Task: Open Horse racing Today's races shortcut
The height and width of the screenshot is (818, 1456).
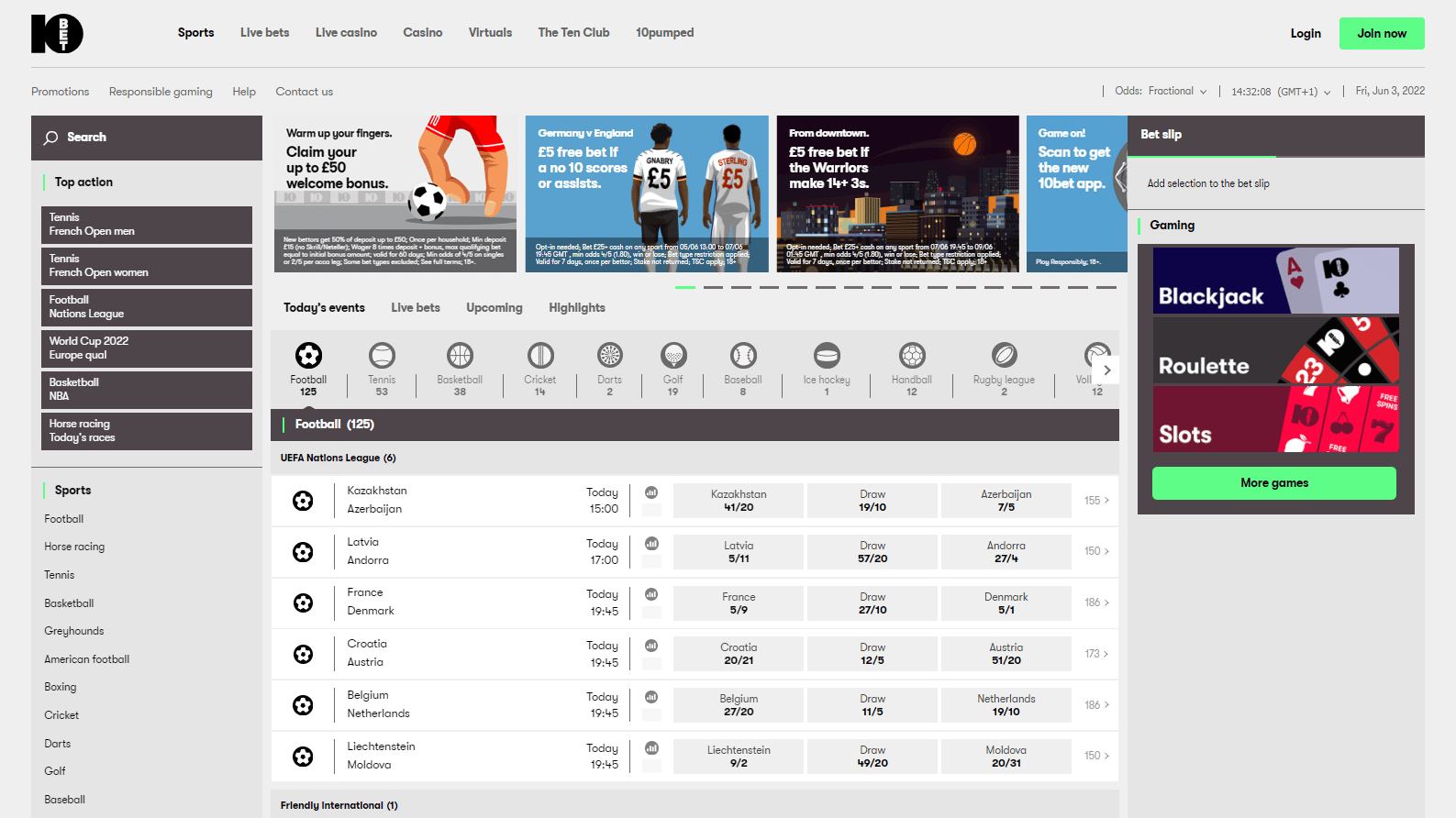Action: [x=147, y=431]
